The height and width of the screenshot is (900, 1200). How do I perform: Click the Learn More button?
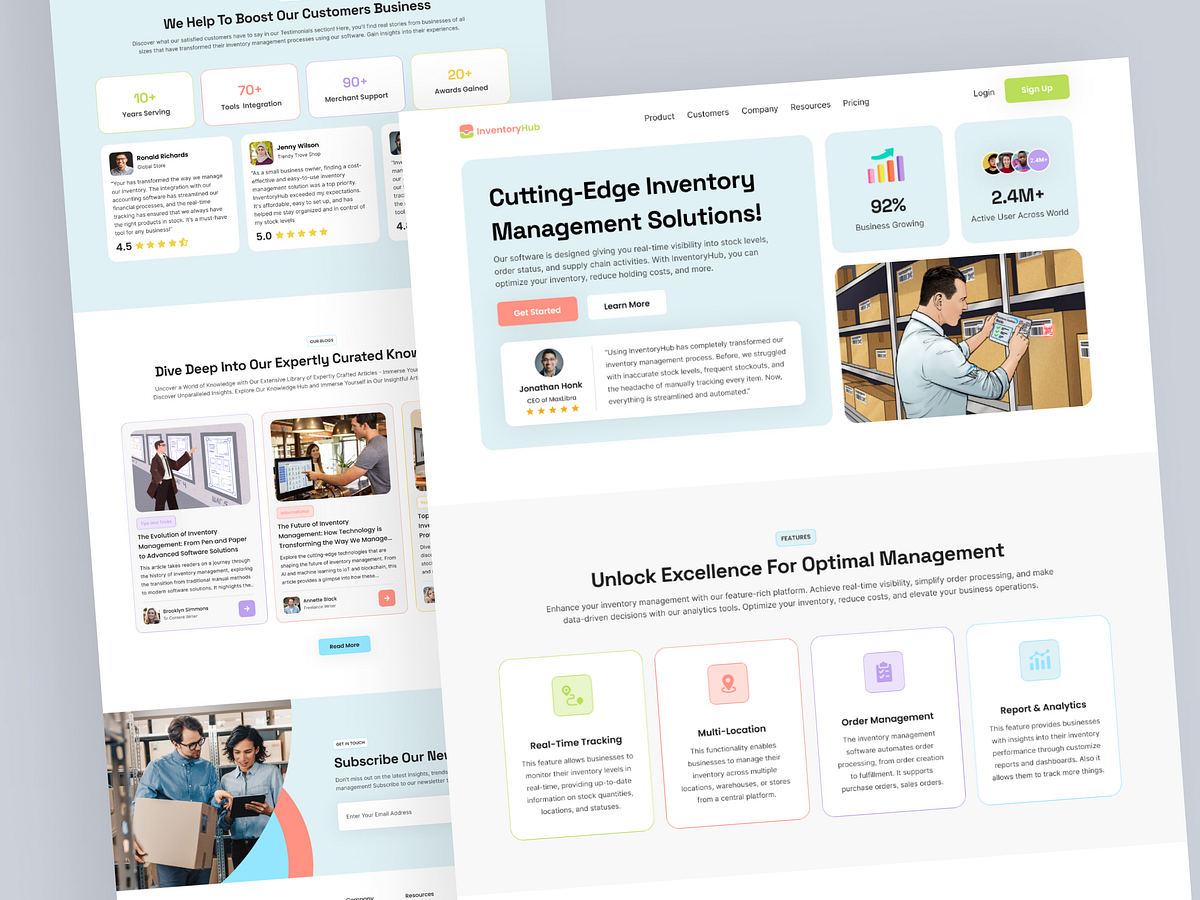(627, 304)
